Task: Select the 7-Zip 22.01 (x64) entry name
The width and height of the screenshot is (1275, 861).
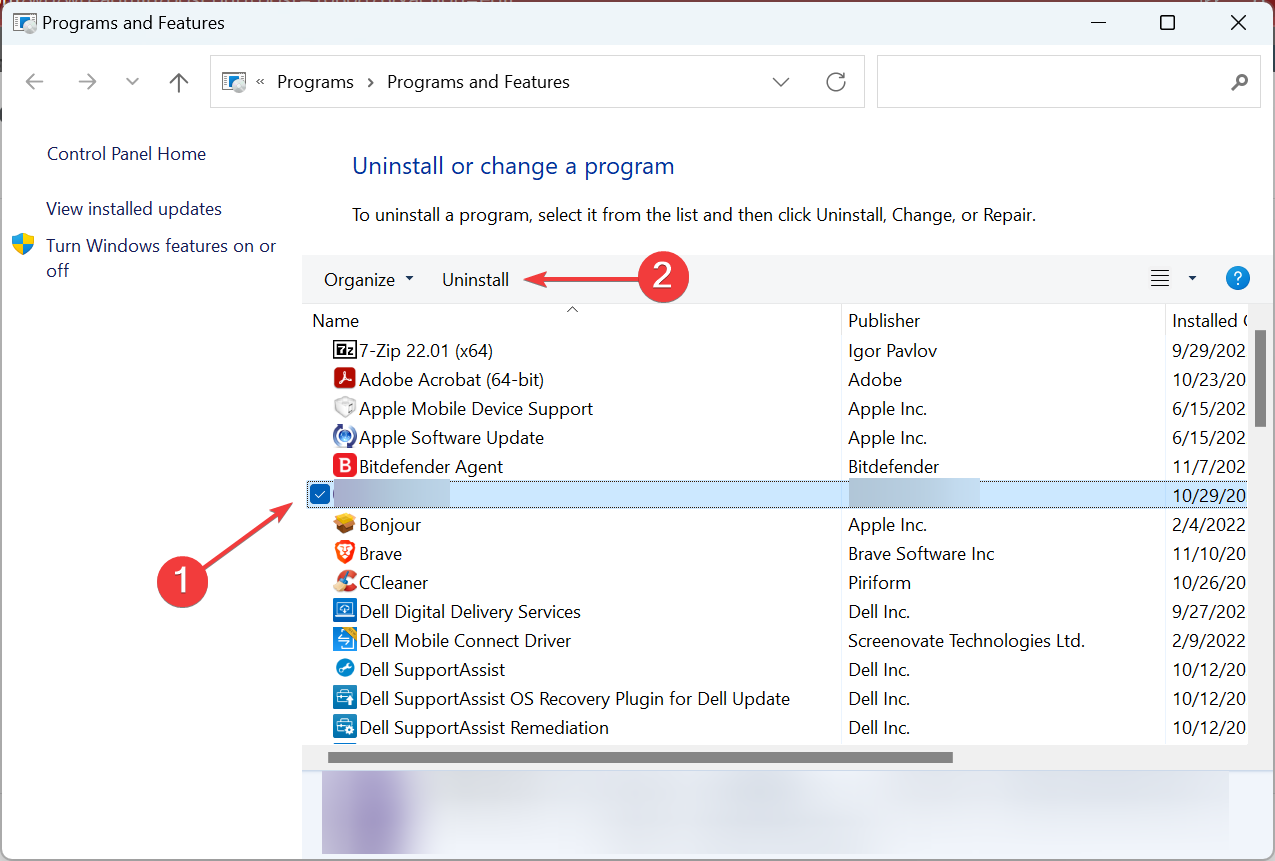Action: pyautogui.click(x=426, y=350)
